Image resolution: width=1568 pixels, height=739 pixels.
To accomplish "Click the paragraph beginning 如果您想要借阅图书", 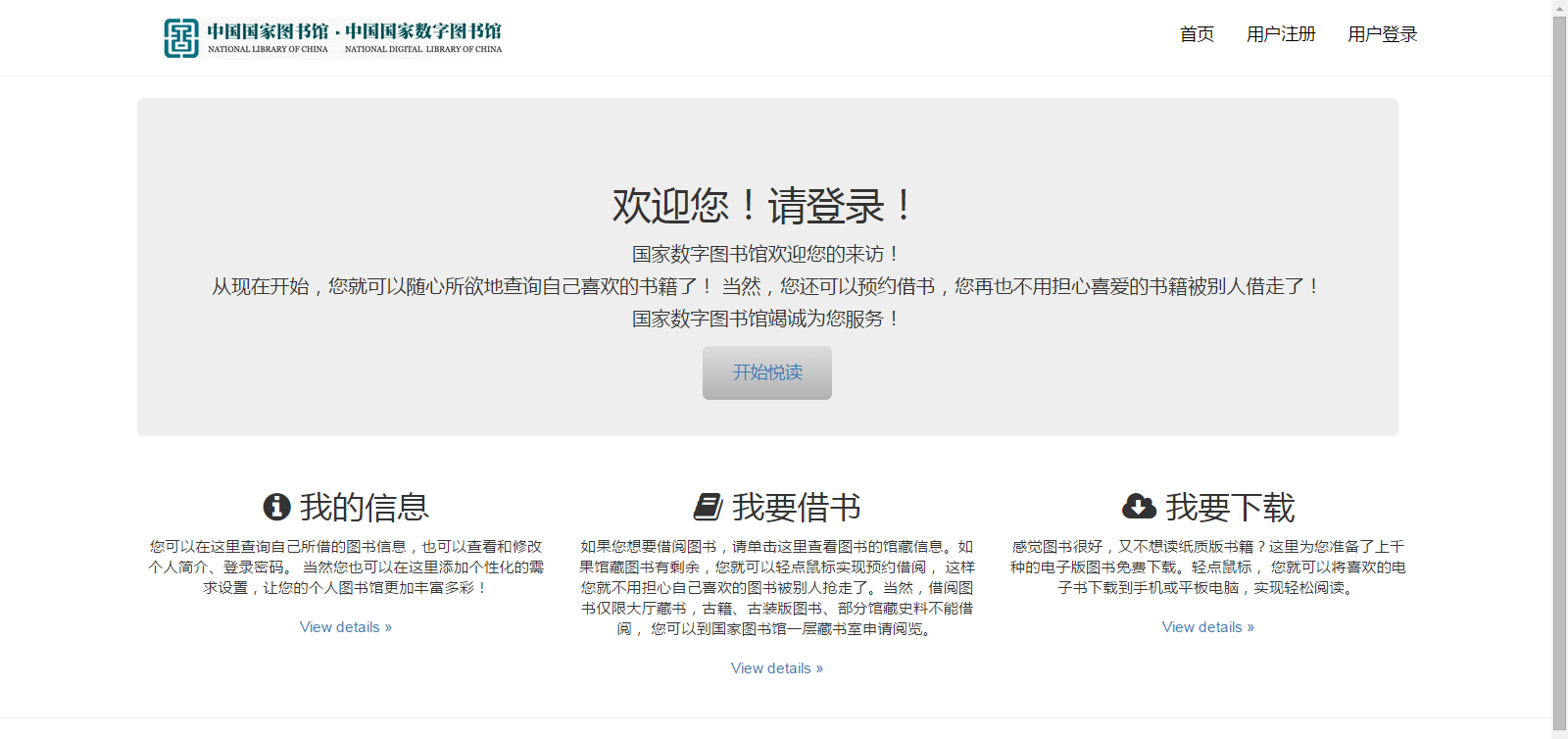I will pyautogui.click(x=777, y=587).
